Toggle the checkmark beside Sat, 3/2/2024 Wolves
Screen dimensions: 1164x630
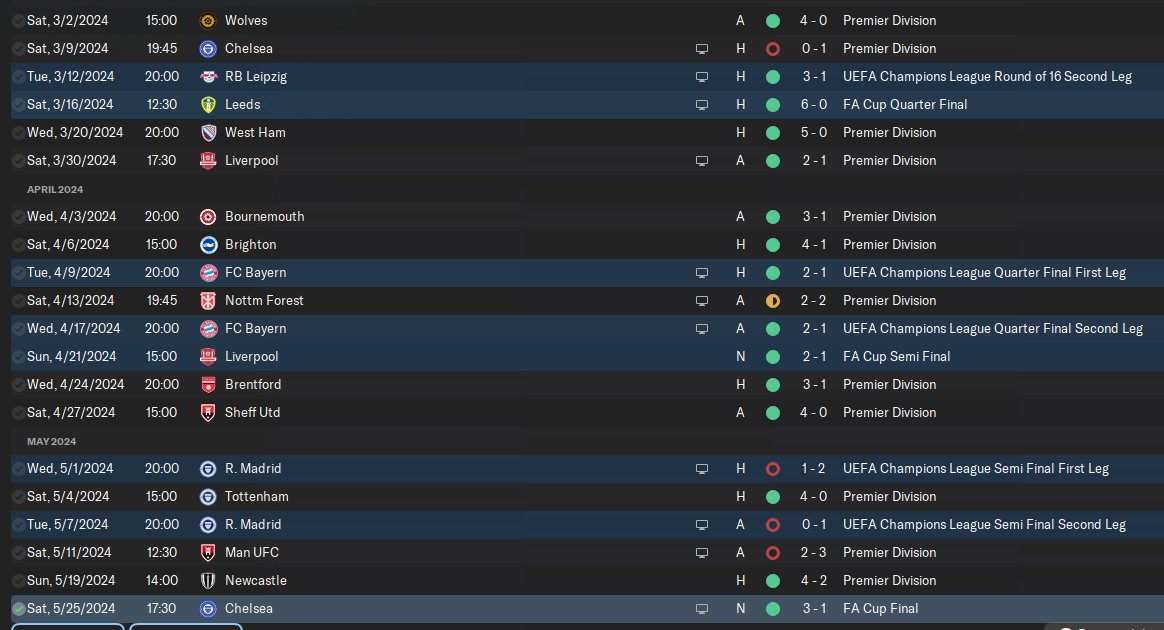pos(18,20)
